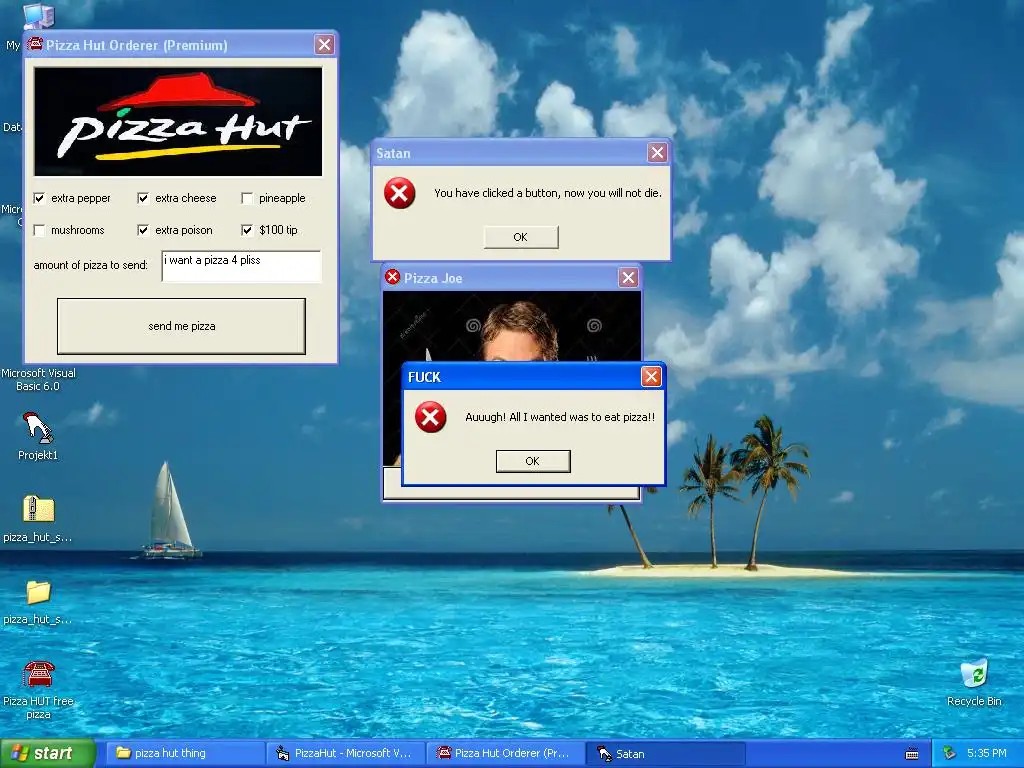Click the red error icon in Satan dialog

tap(400, 193)
